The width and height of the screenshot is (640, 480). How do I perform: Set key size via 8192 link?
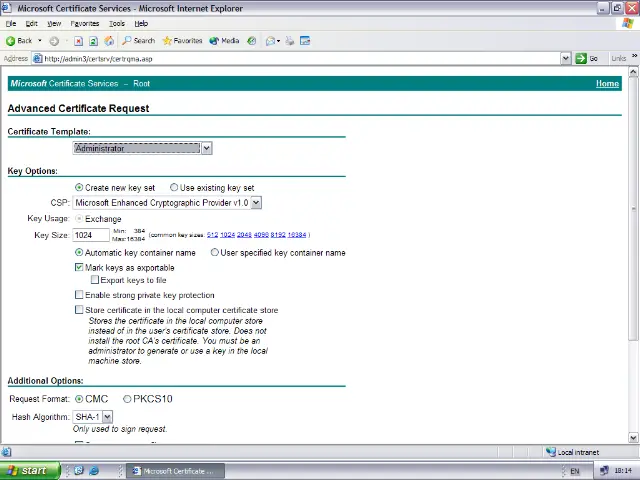coord(278,235)
